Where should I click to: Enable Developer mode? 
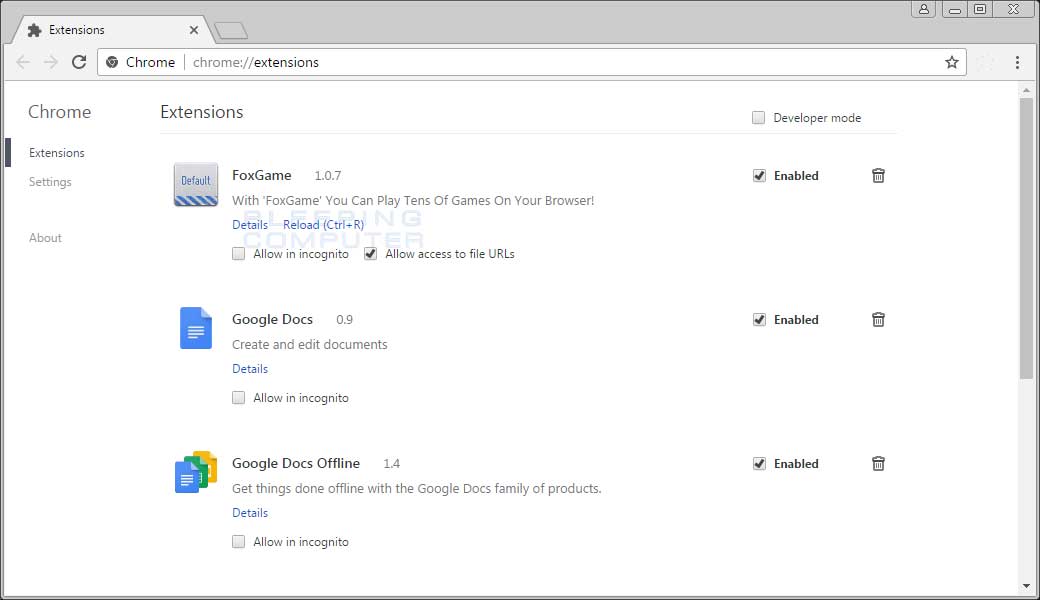758,117
